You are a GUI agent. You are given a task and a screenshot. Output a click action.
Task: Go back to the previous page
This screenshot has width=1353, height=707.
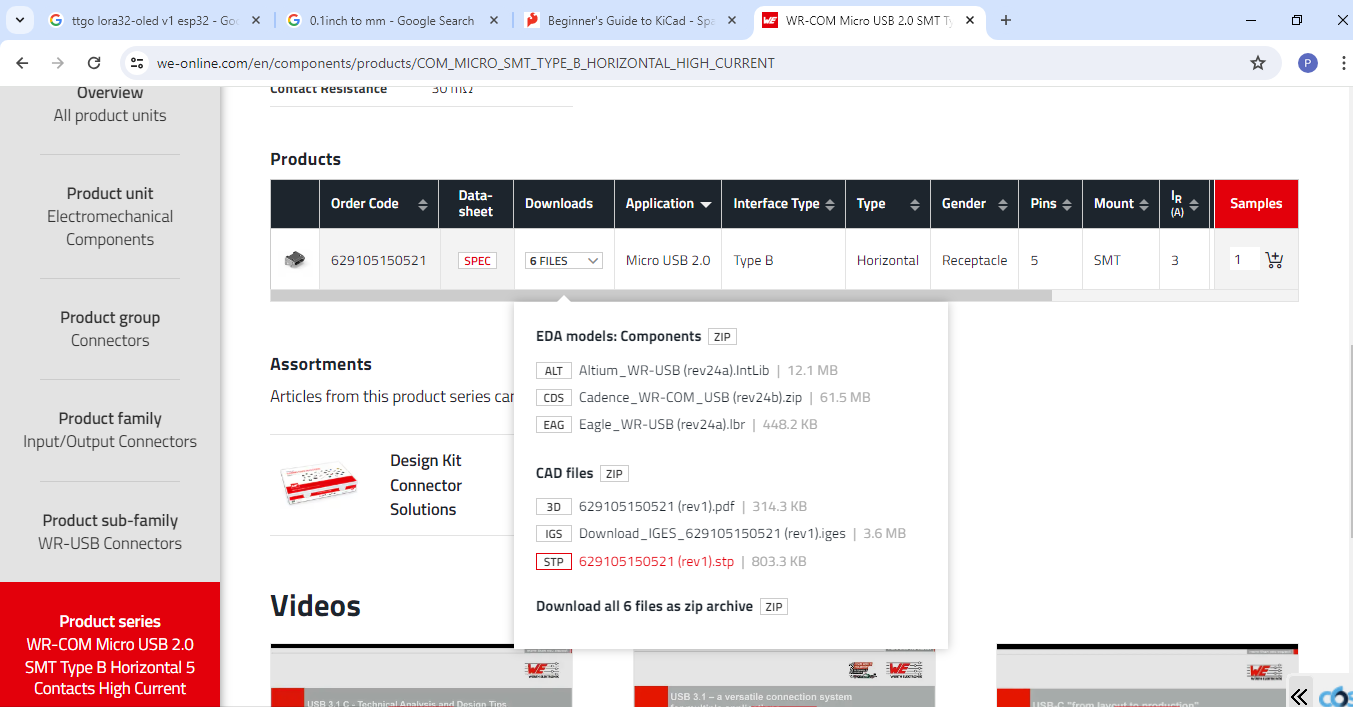click(23, 62)
